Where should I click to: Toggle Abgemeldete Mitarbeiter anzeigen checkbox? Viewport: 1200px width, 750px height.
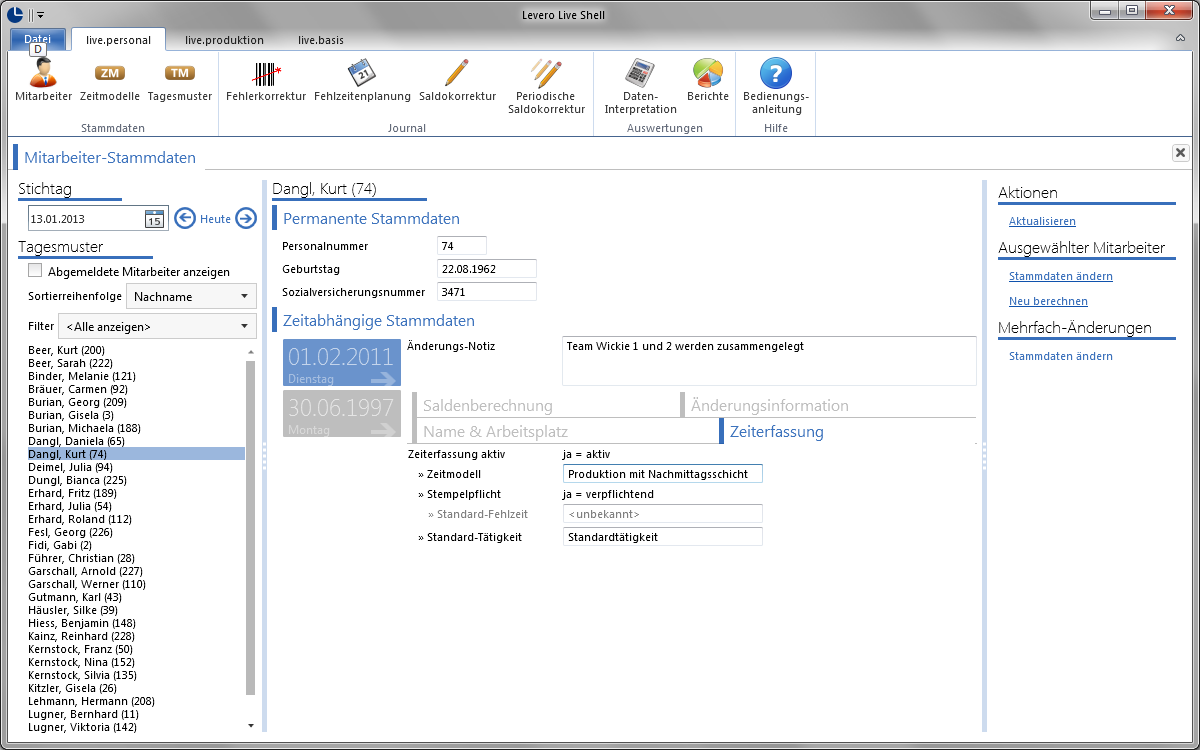35,271
